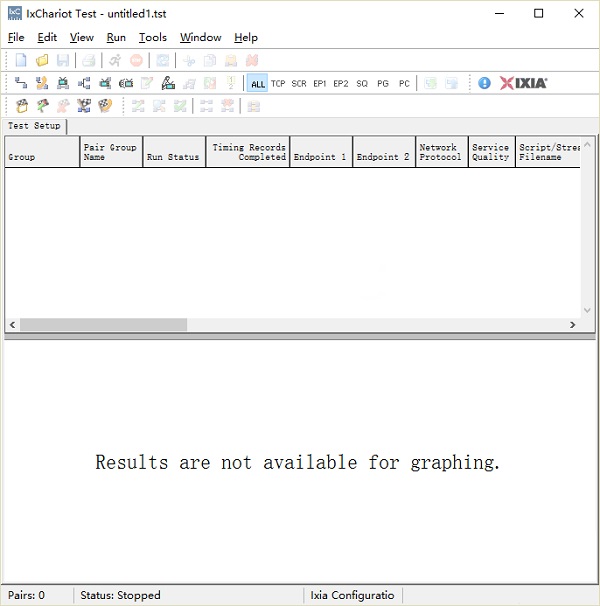Open the Tools menu
600x606 pixels.
[153, 37]
